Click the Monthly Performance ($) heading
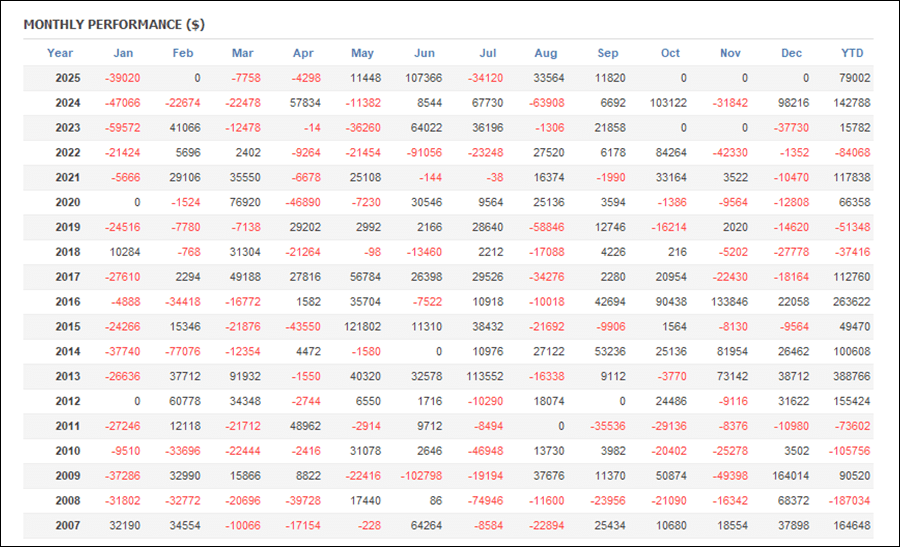The width and height of the screenshot is (900, 547). (x=114, y=23)
